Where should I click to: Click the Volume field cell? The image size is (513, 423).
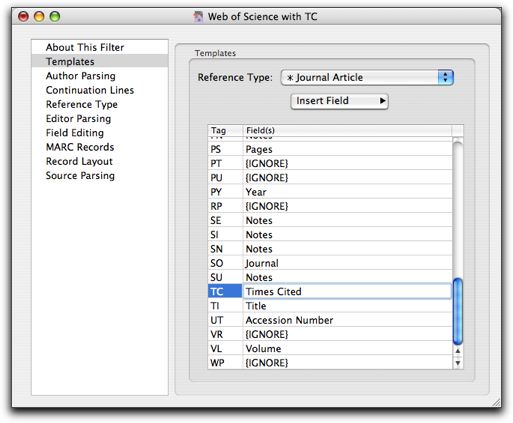(x=347, y=349)
